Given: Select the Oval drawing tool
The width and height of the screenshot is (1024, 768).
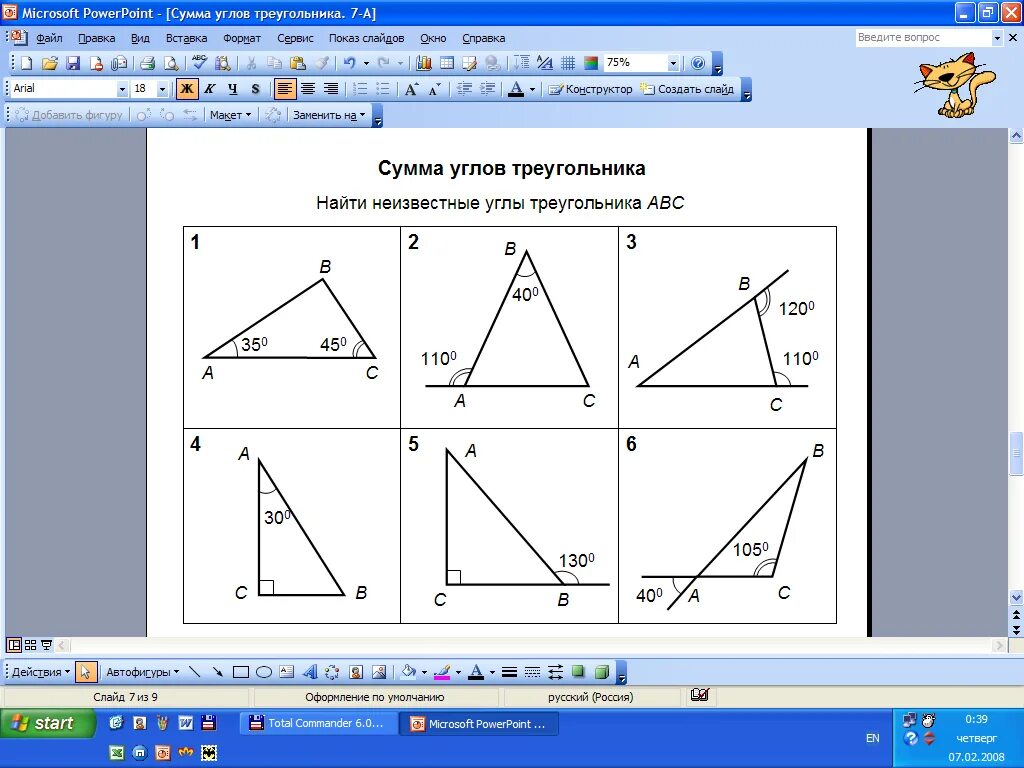Looking at the screenshot, I should click(x=263, y=671).
